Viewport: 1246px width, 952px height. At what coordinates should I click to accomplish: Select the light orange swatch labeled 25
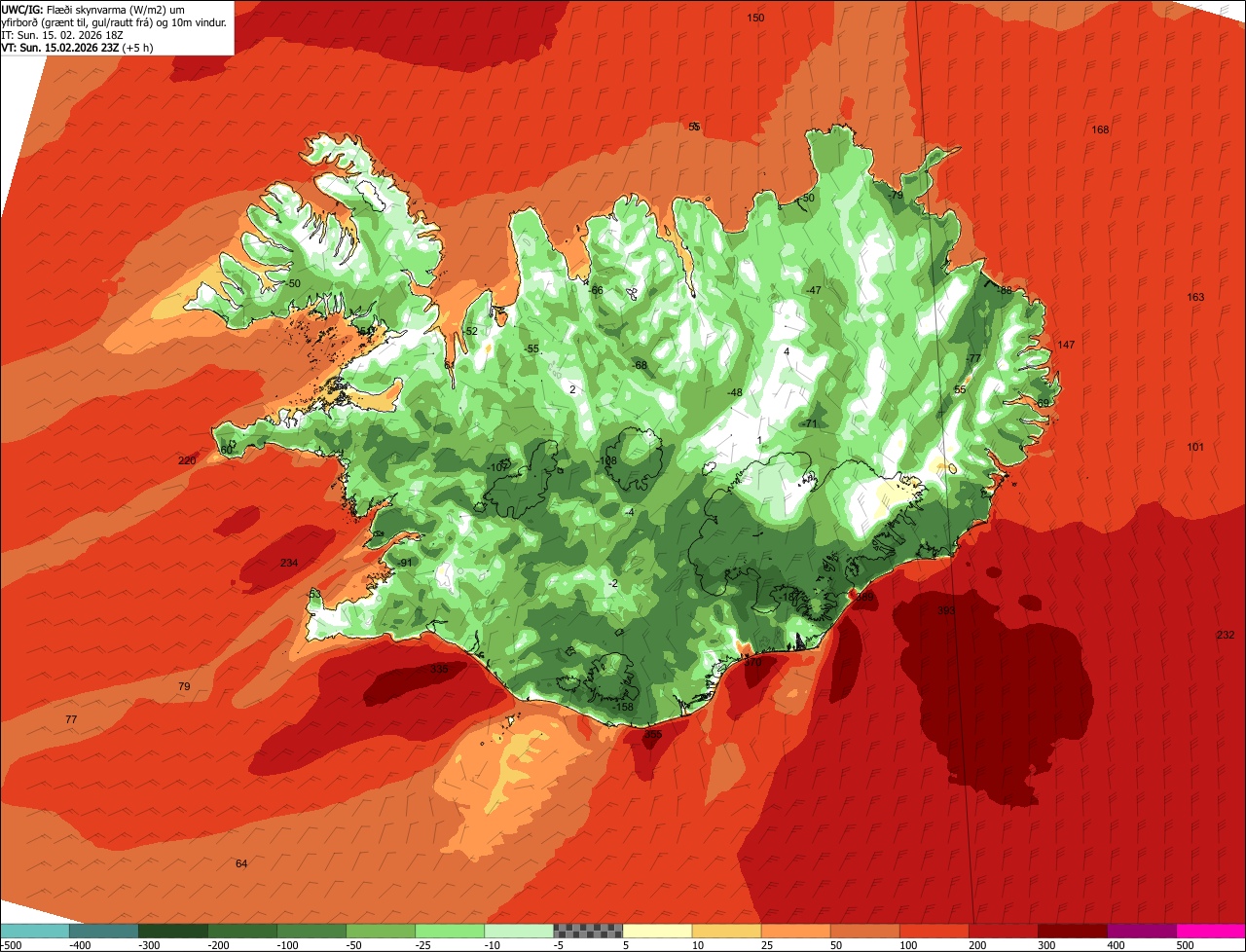(795, 930)
